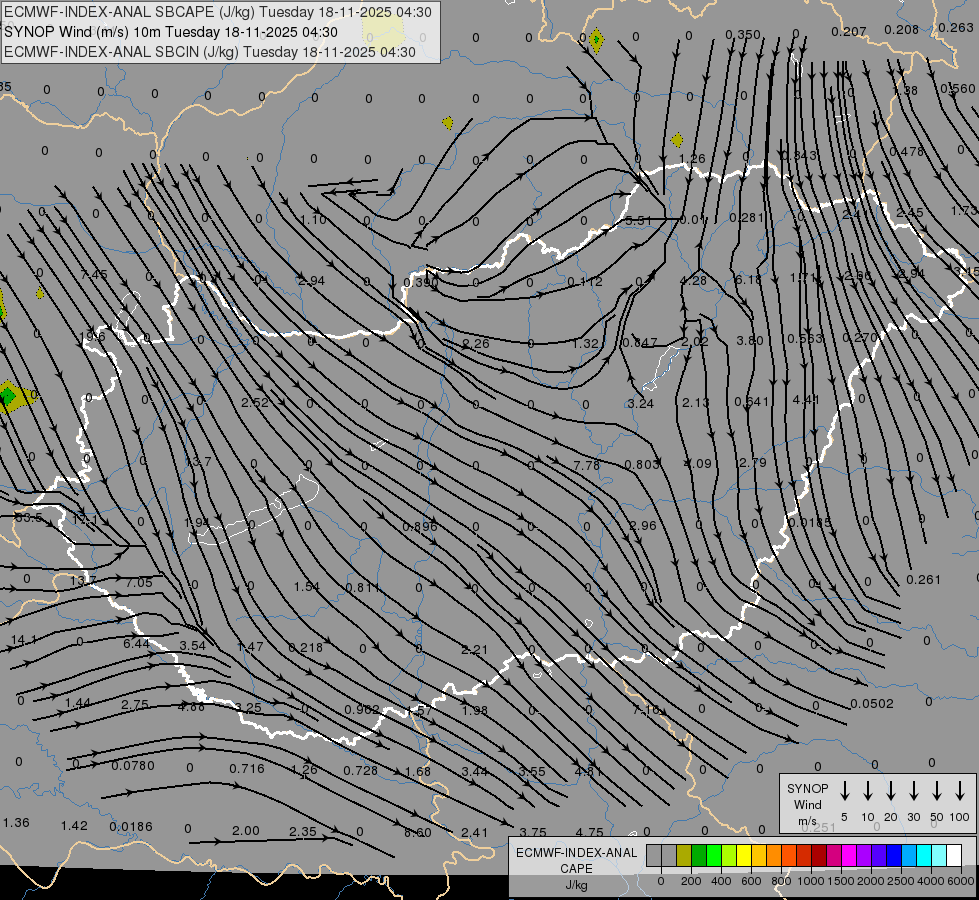The image size is (979, 900).
Task: Click the 0.0502 value near the right edge
Action: 871,704
